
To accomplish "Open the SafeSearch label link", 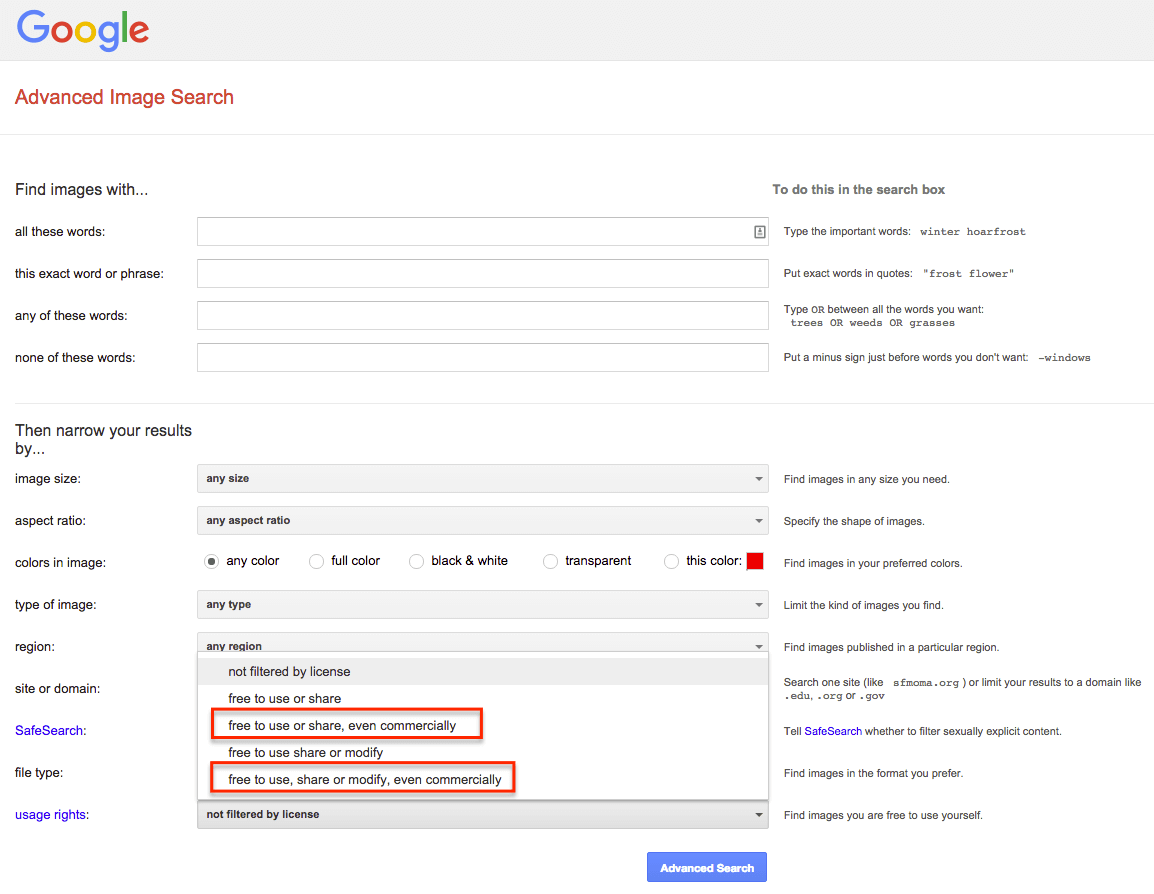I will [49, 731].
